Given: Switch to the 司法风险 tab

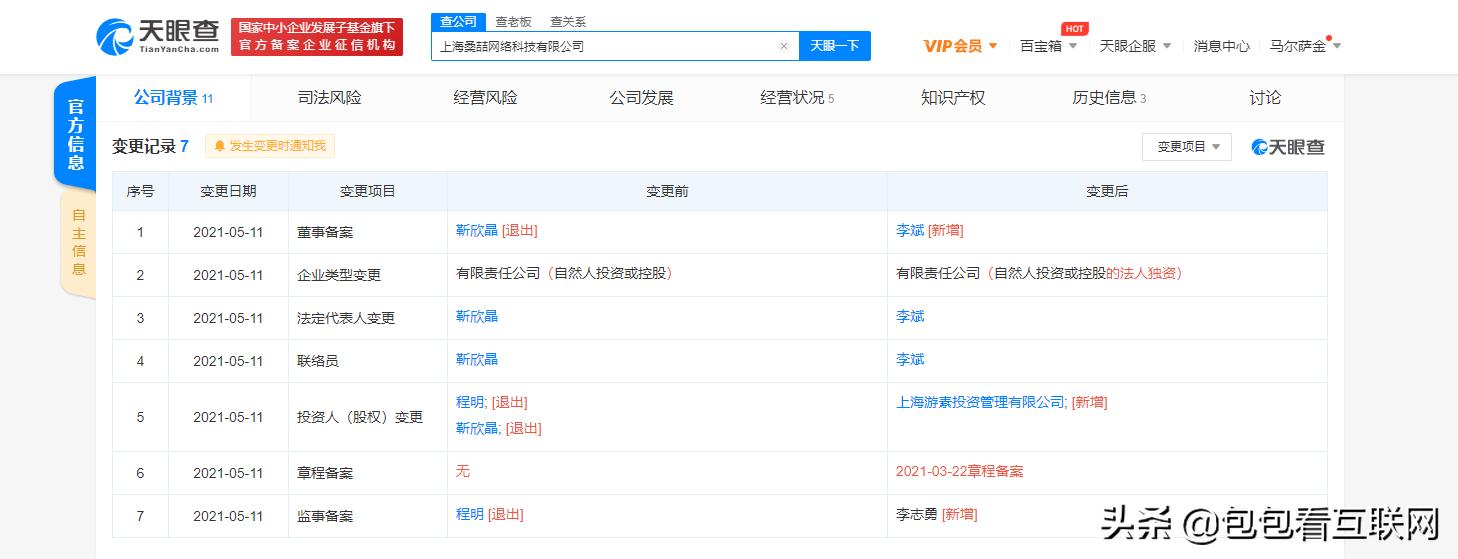Looking at the screenshot, I should [x=329, y=98].
